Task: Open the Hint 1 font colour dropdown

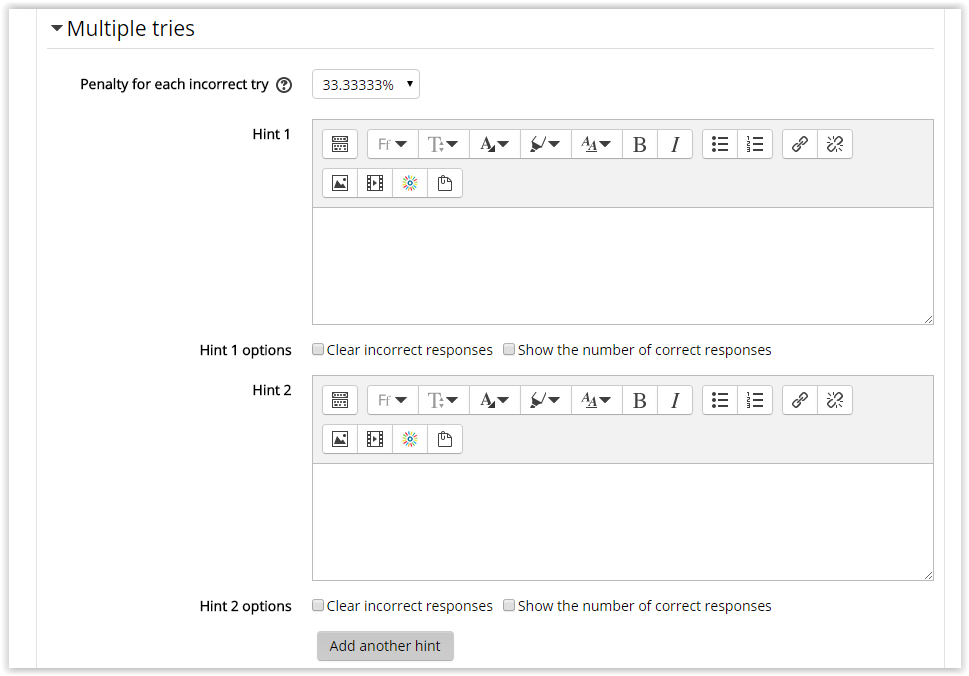Action: pos(494,144)
